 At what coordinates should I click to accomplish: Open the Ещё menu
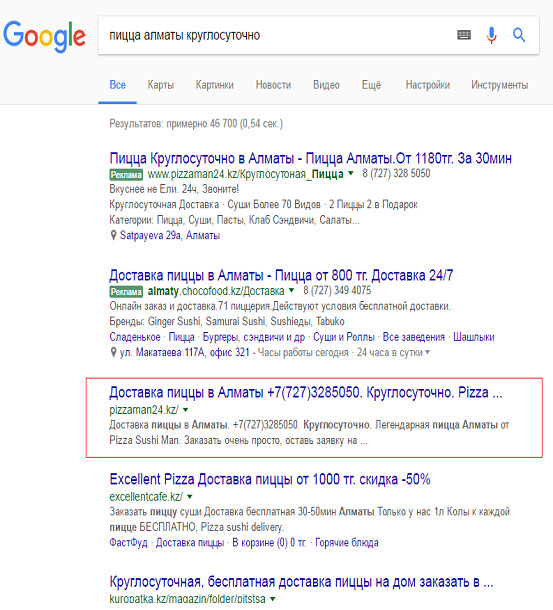[x=371, y=85]
